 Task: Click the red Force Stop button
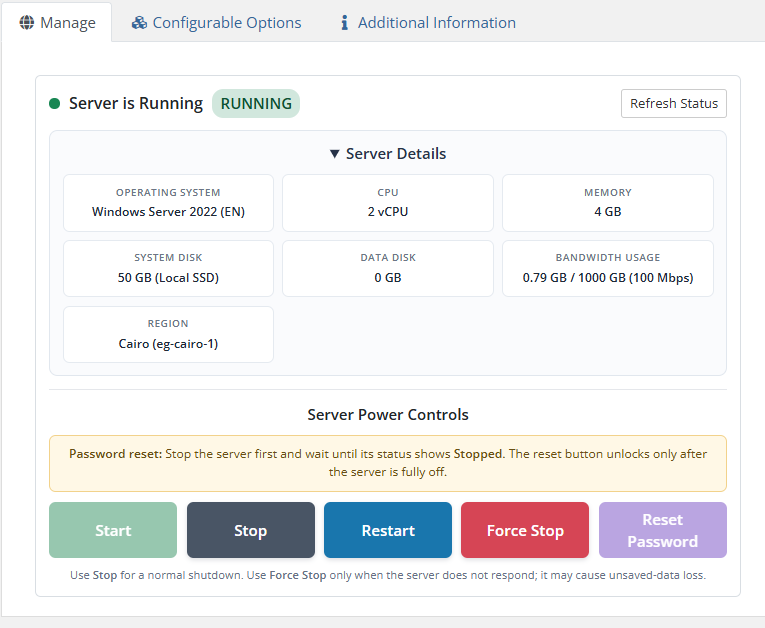525,530
